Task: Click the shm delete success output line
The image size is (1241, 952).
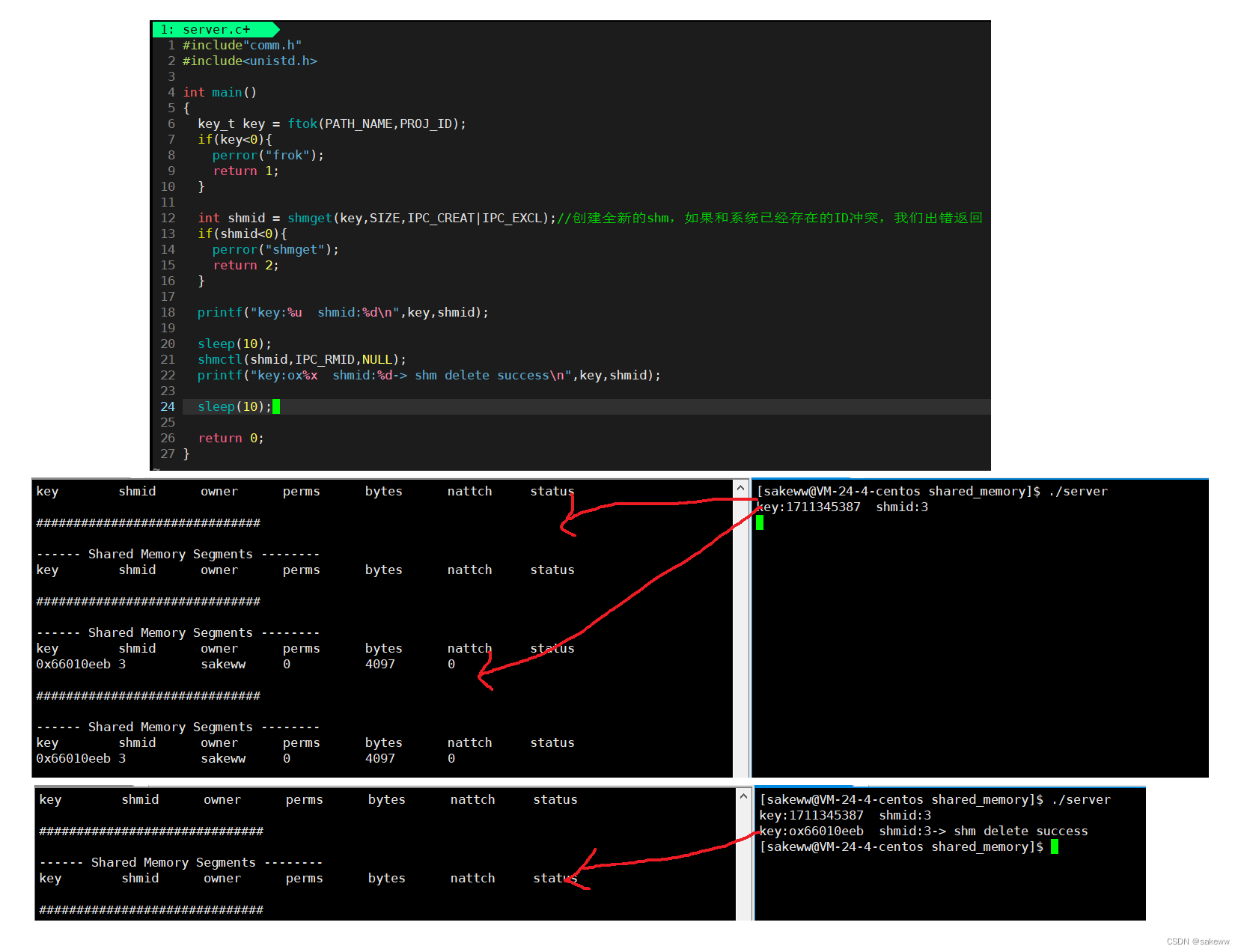Action: point(924,831)
